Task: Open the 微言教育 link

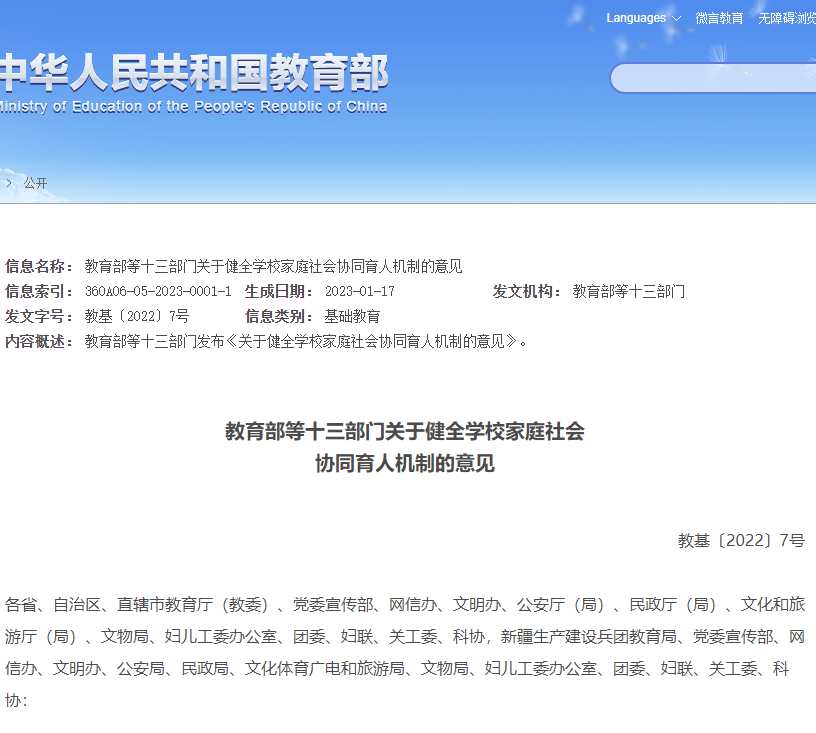Action: [x=719, y=18]
